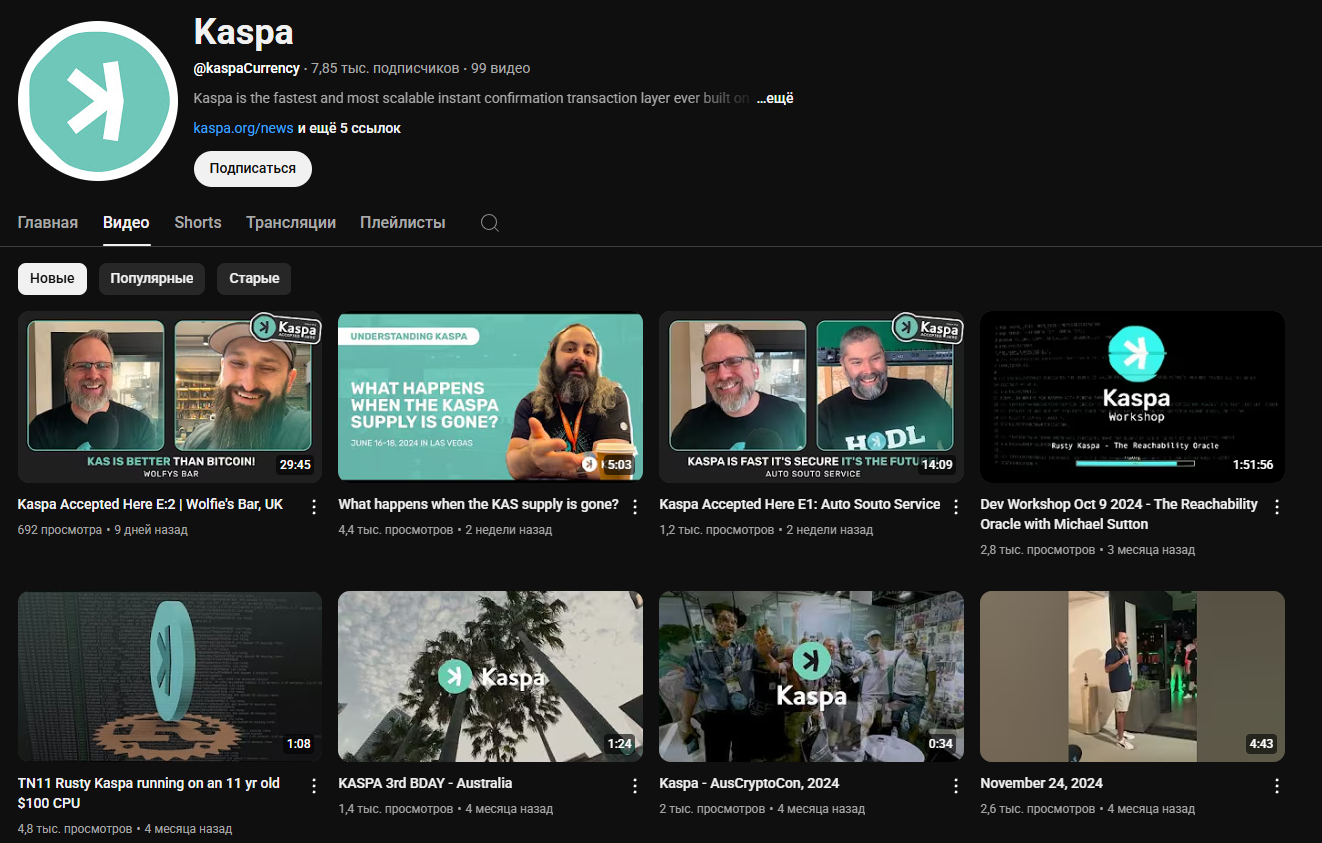Click '4,4 тыс. просмотров • 2 недели назад' metadata

446,530
